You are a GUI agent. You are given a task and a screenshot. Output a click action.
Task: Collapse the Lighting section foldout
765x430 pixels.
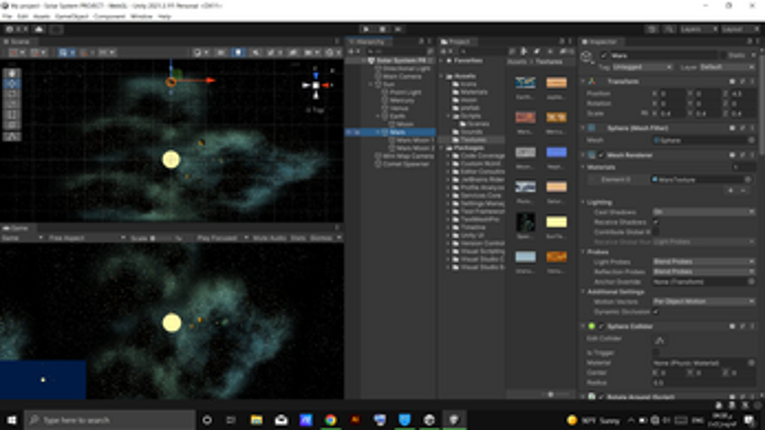583,202
